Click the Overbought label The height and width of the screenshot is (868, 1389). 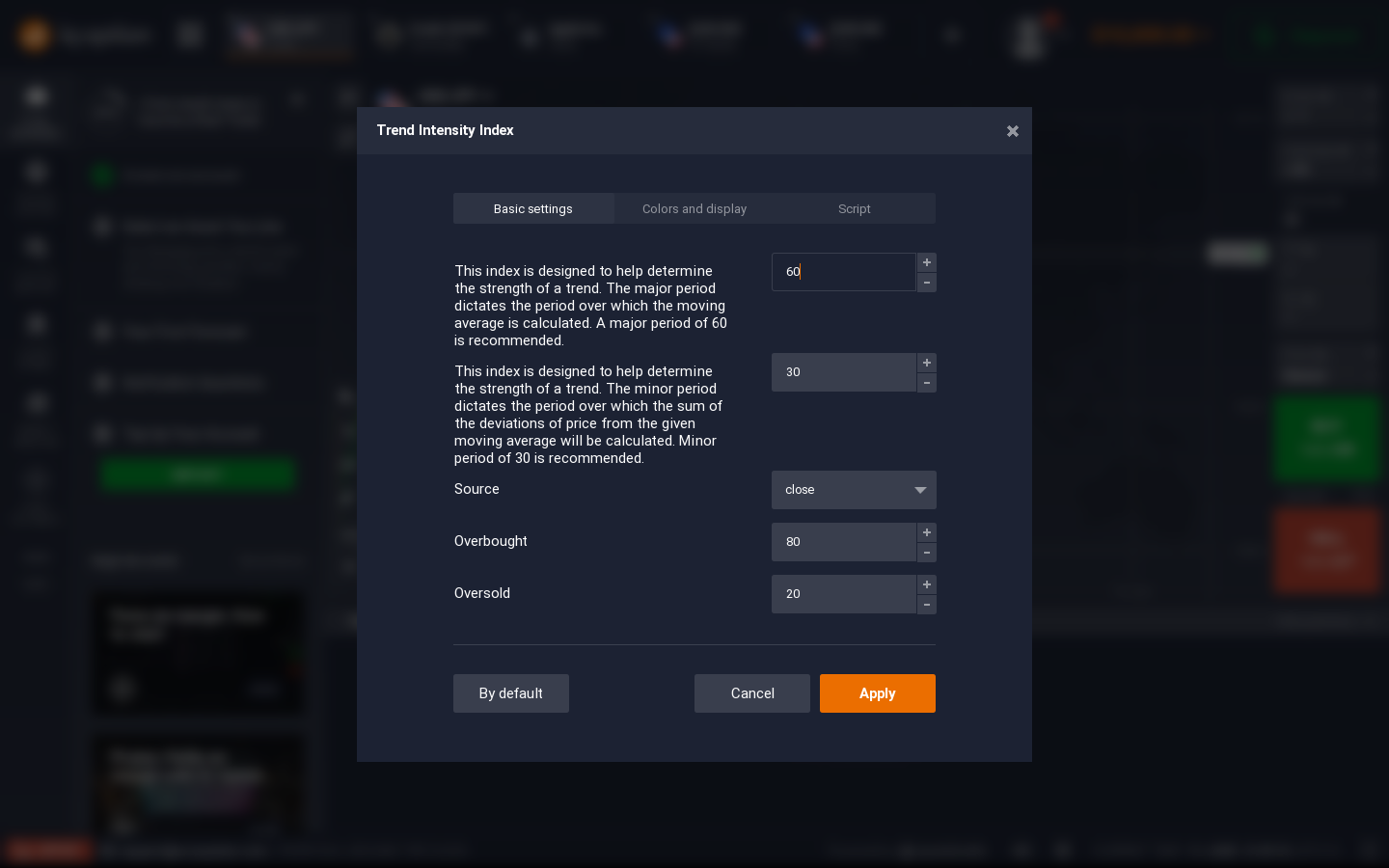(x=491, y=541)
